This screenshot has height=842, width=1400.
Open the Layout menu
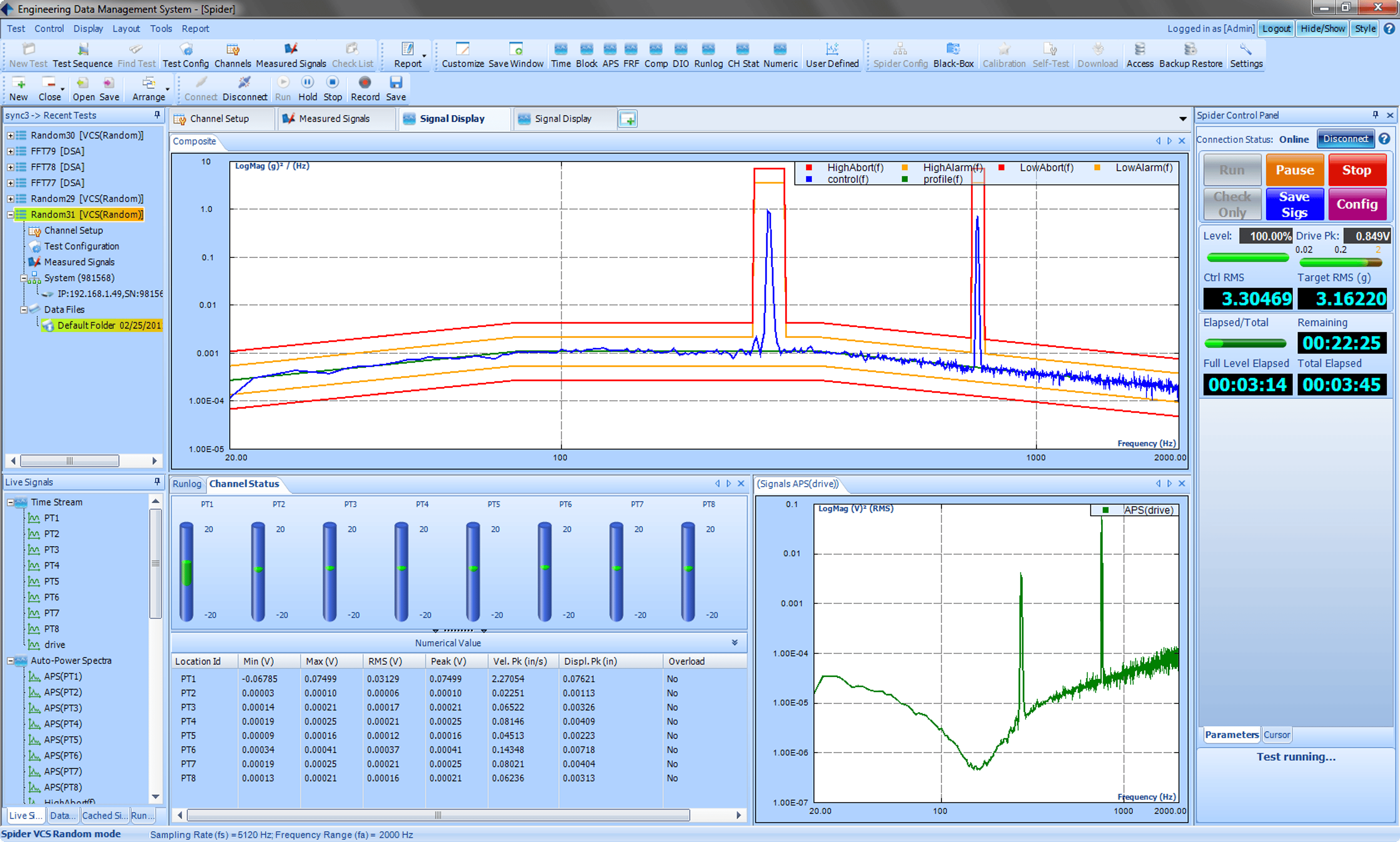pyautogui.click(x=125, y=28)
